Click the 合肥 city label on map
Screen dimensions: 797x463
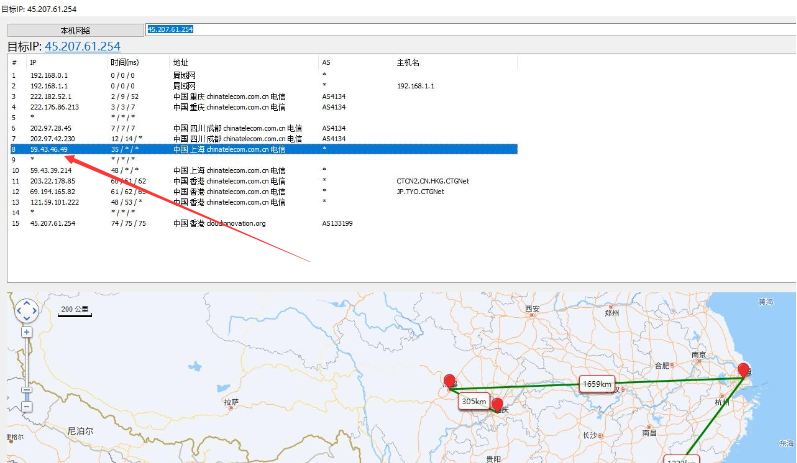coord(662,365)
